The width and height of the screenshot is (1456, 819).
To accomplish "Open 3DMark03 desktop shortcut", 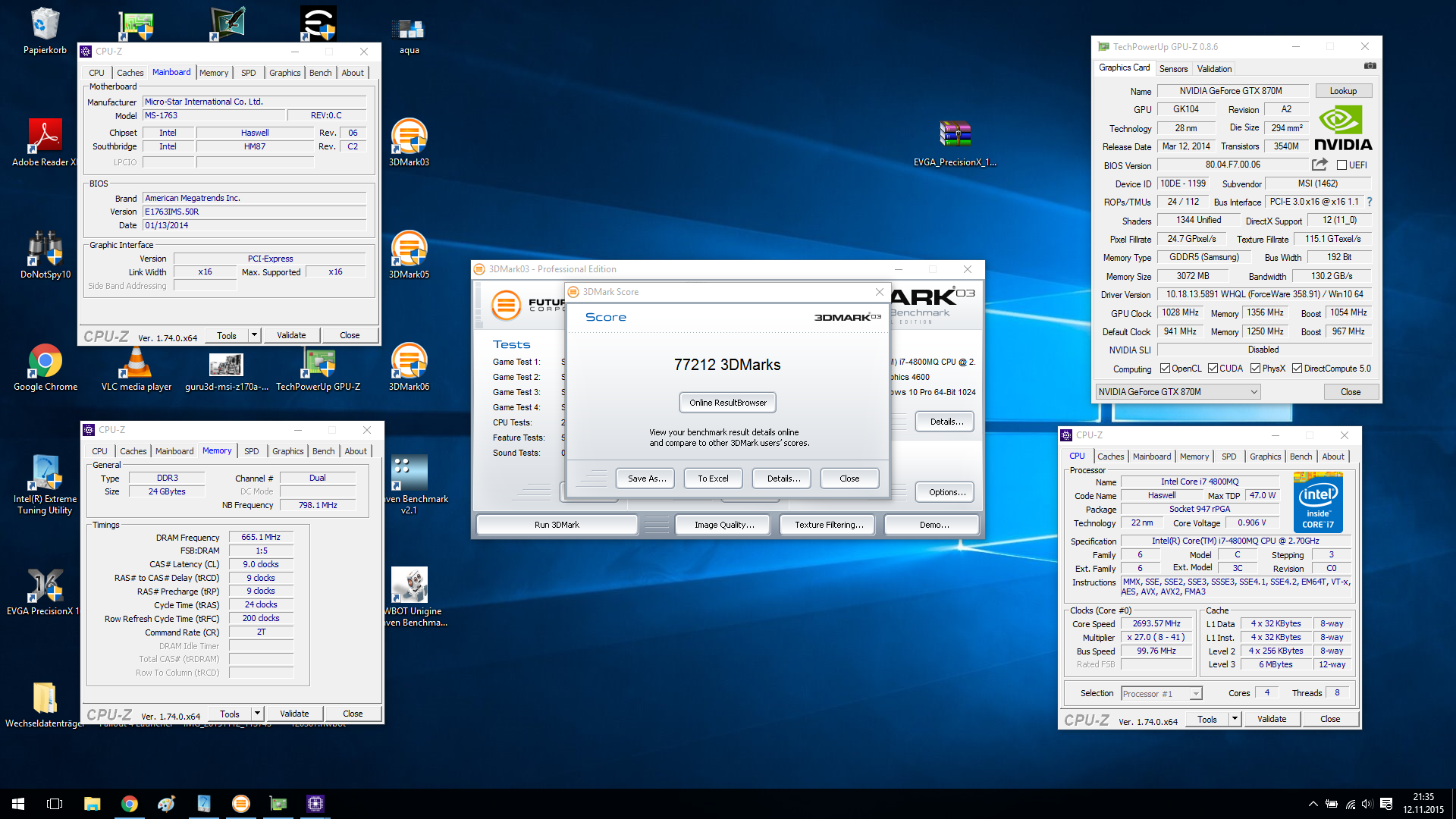I will coord(409,143).
